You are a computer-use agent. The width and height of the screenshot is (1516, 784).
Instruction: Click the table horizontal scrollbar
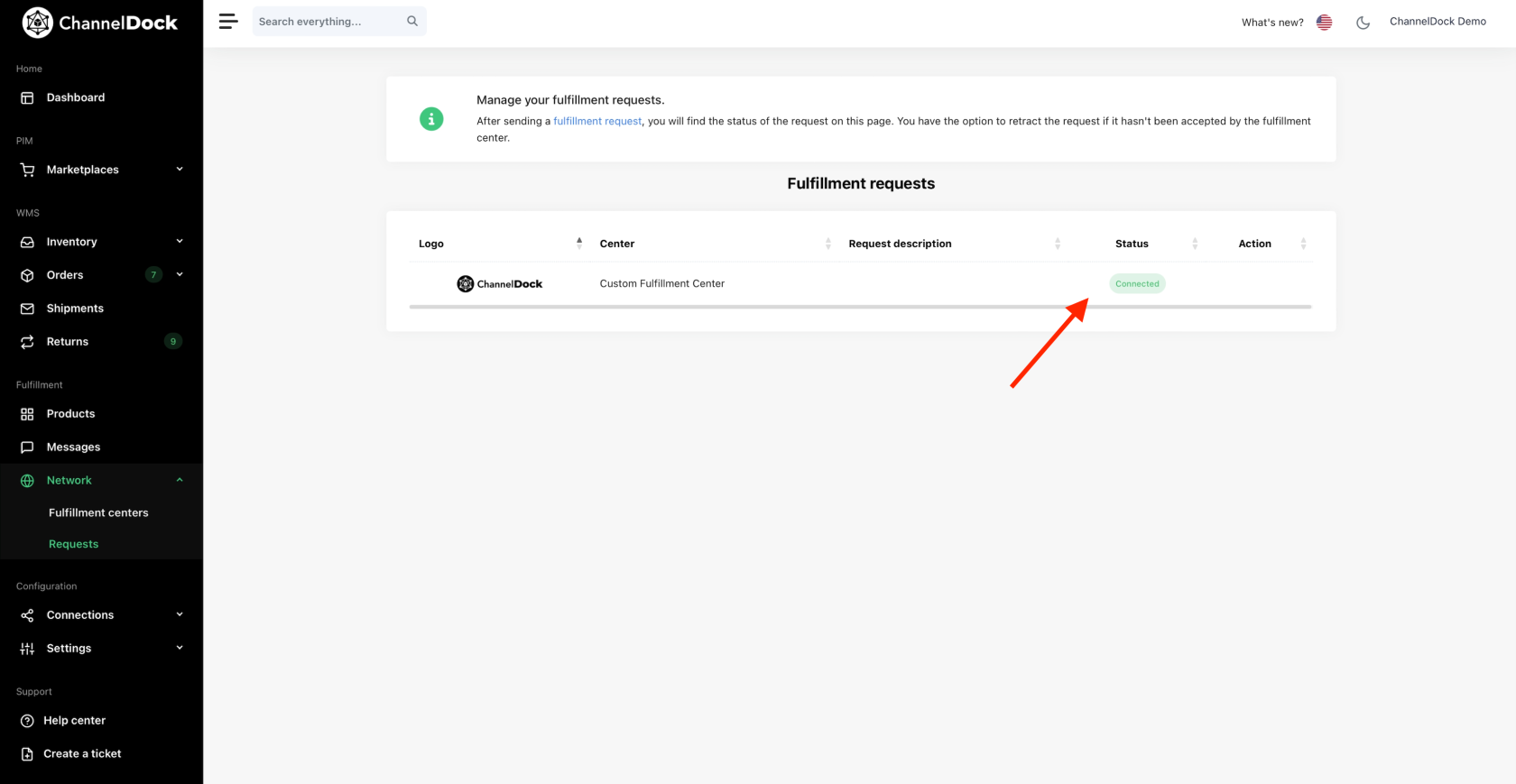coord(860,307)
